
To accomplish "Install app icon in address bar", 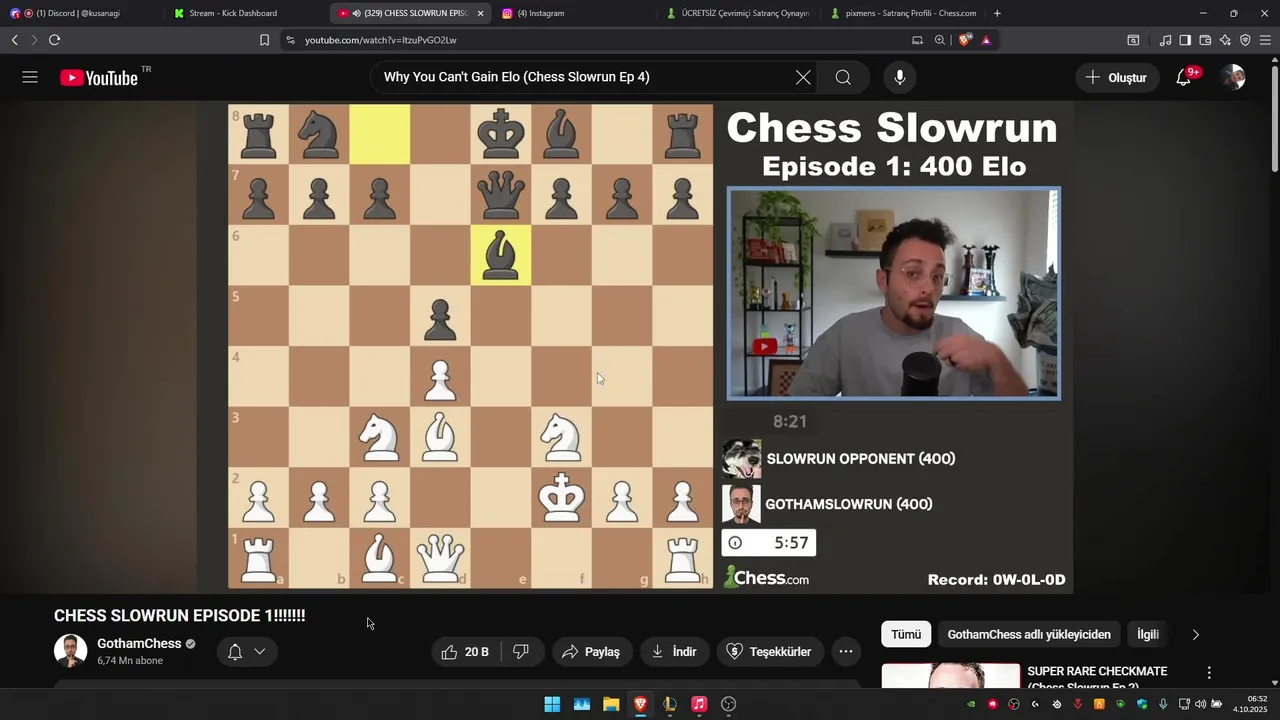I will 917,40.
